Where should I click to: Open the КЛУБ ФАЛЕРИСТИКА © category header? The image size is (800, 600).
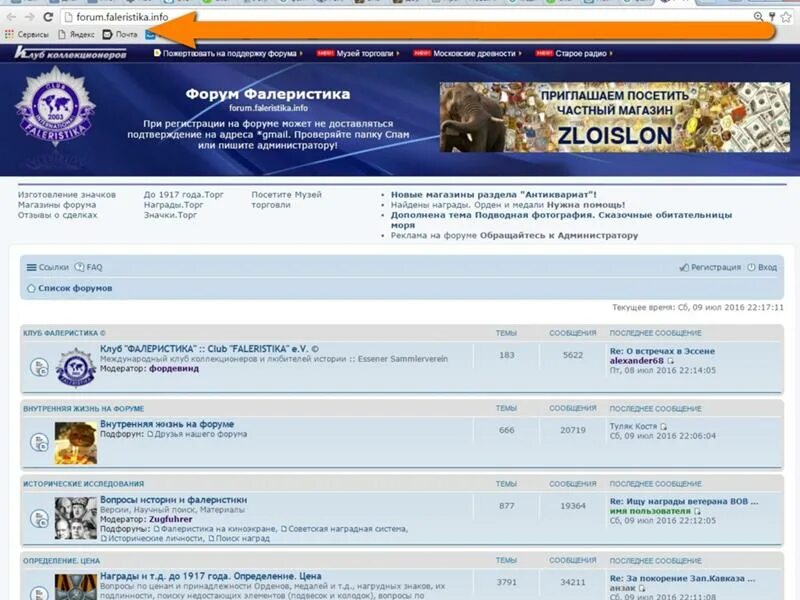64,333
